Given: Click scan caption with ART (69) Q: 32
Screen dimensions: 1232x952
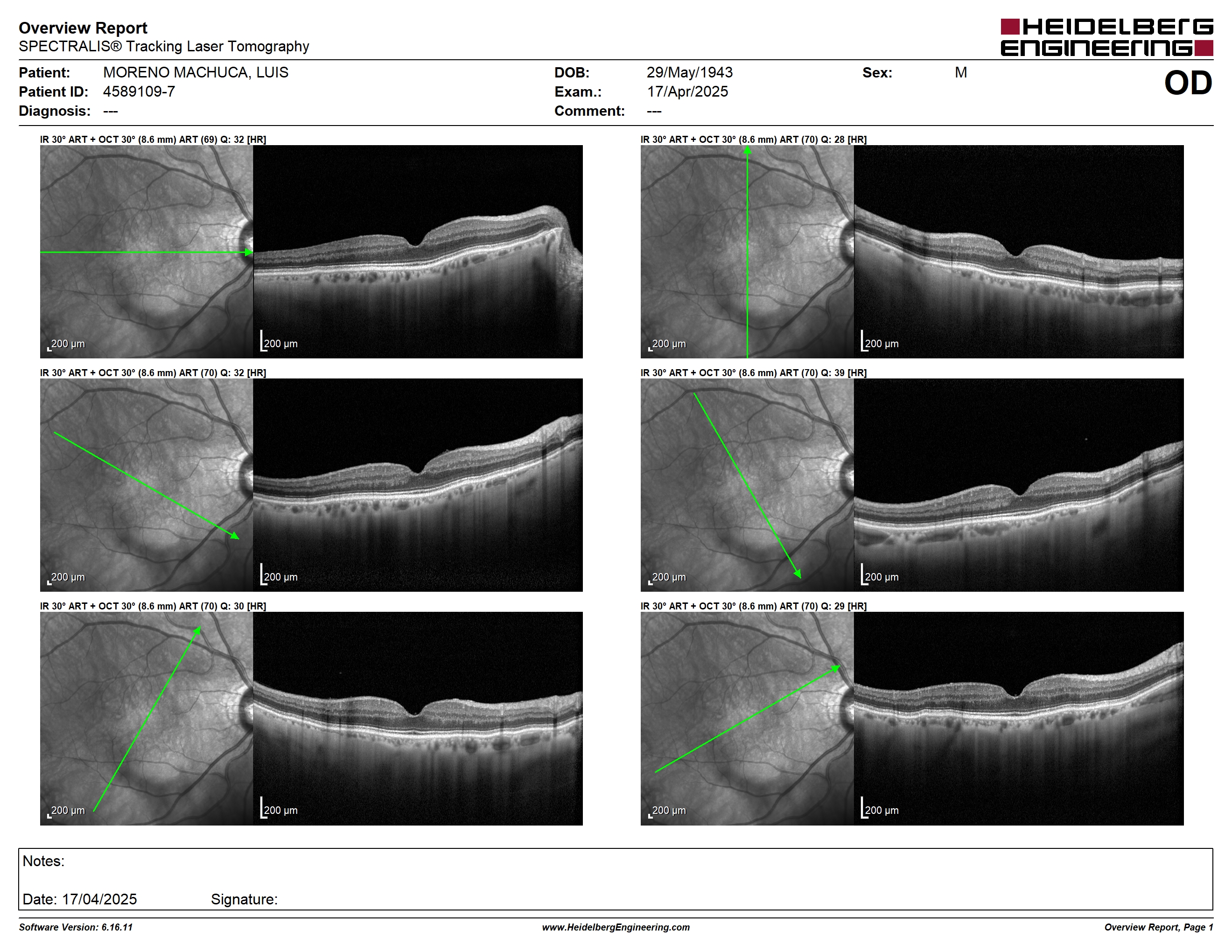Looking at the screenshot, I should pyautogui.click(x=153, y=140).
